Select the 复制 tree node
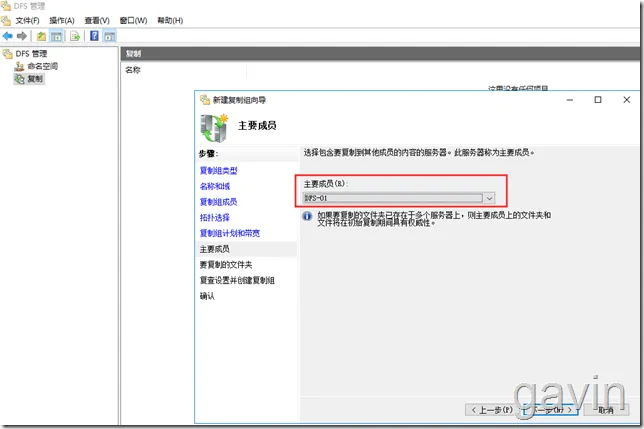 point(35,79)
